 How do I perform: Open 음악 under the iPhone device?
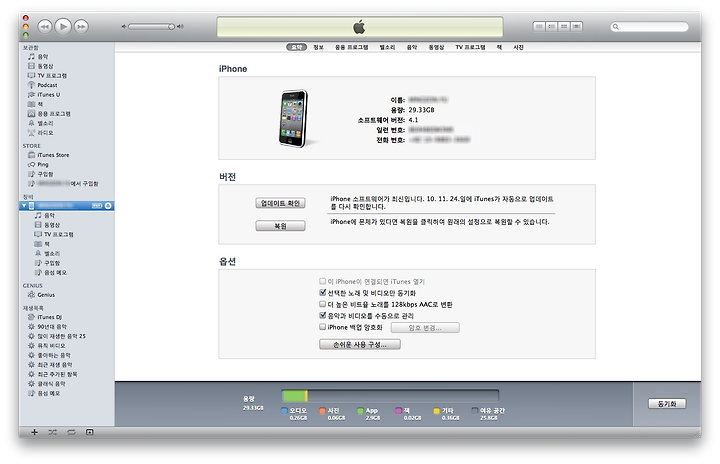(45, 215)
